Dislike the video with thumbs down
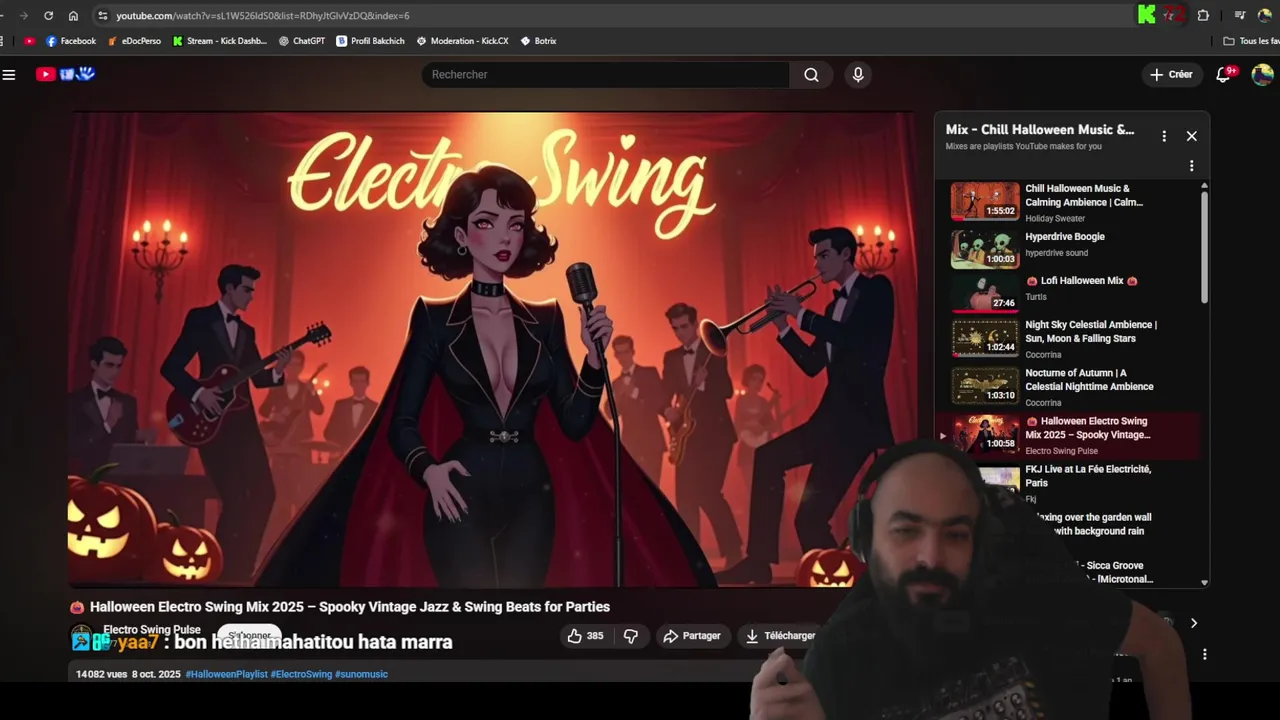 (x=631, y=636)
